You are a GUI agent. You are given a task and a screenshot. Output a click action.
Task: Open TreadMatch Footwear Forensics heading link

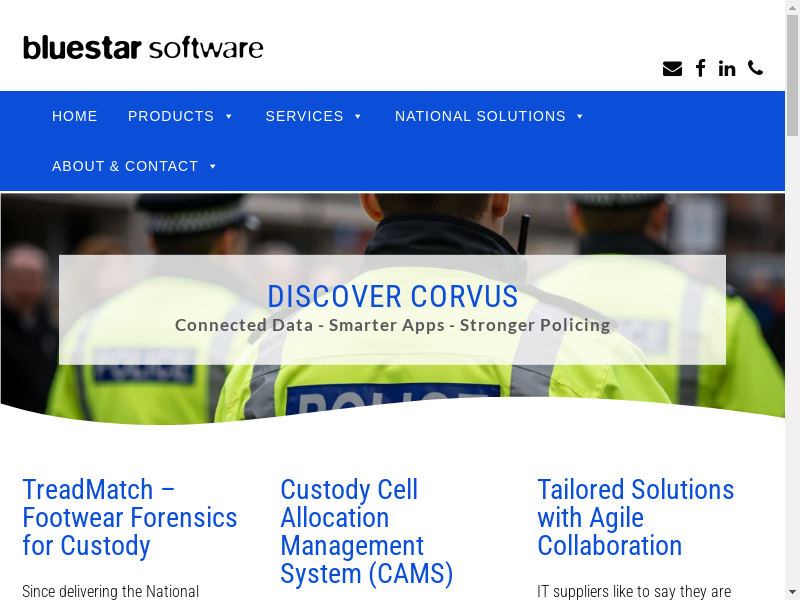[x=130, y=518]
